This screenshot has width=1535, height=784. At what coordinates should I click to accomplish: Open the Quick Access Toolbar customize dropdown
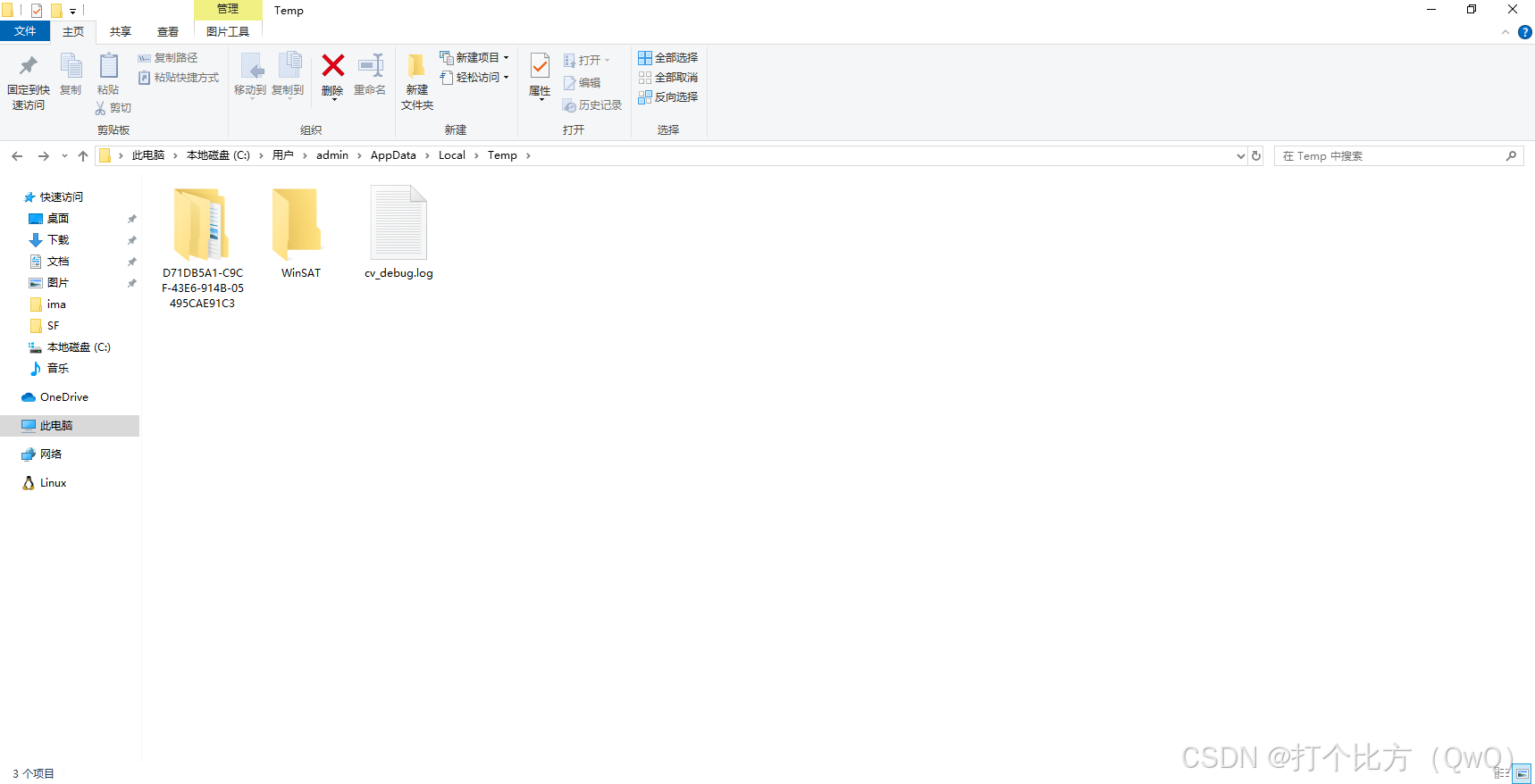pos(73,12)
